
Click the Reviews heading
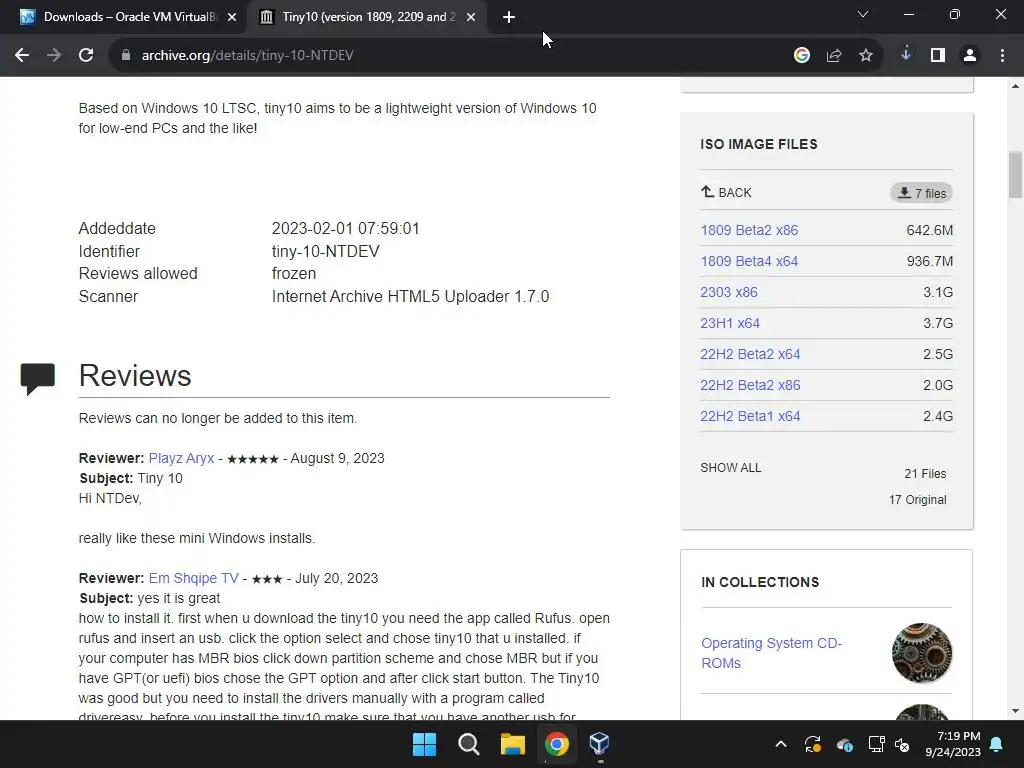point(135,376)
